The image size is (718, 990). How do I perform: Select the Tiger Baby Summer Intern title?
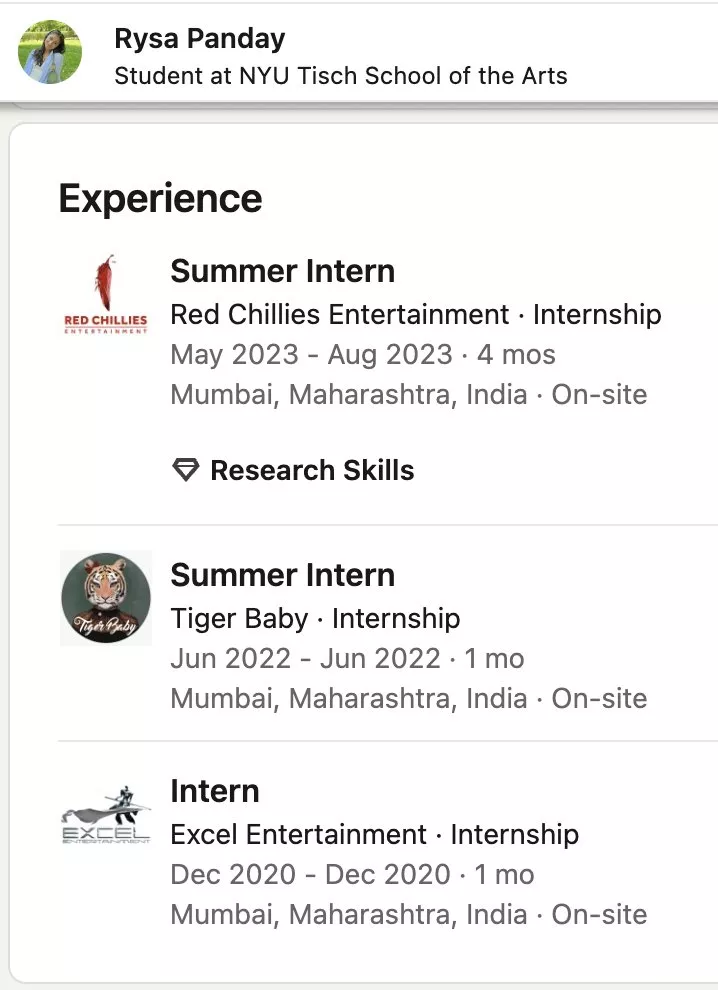click(282, 575)
